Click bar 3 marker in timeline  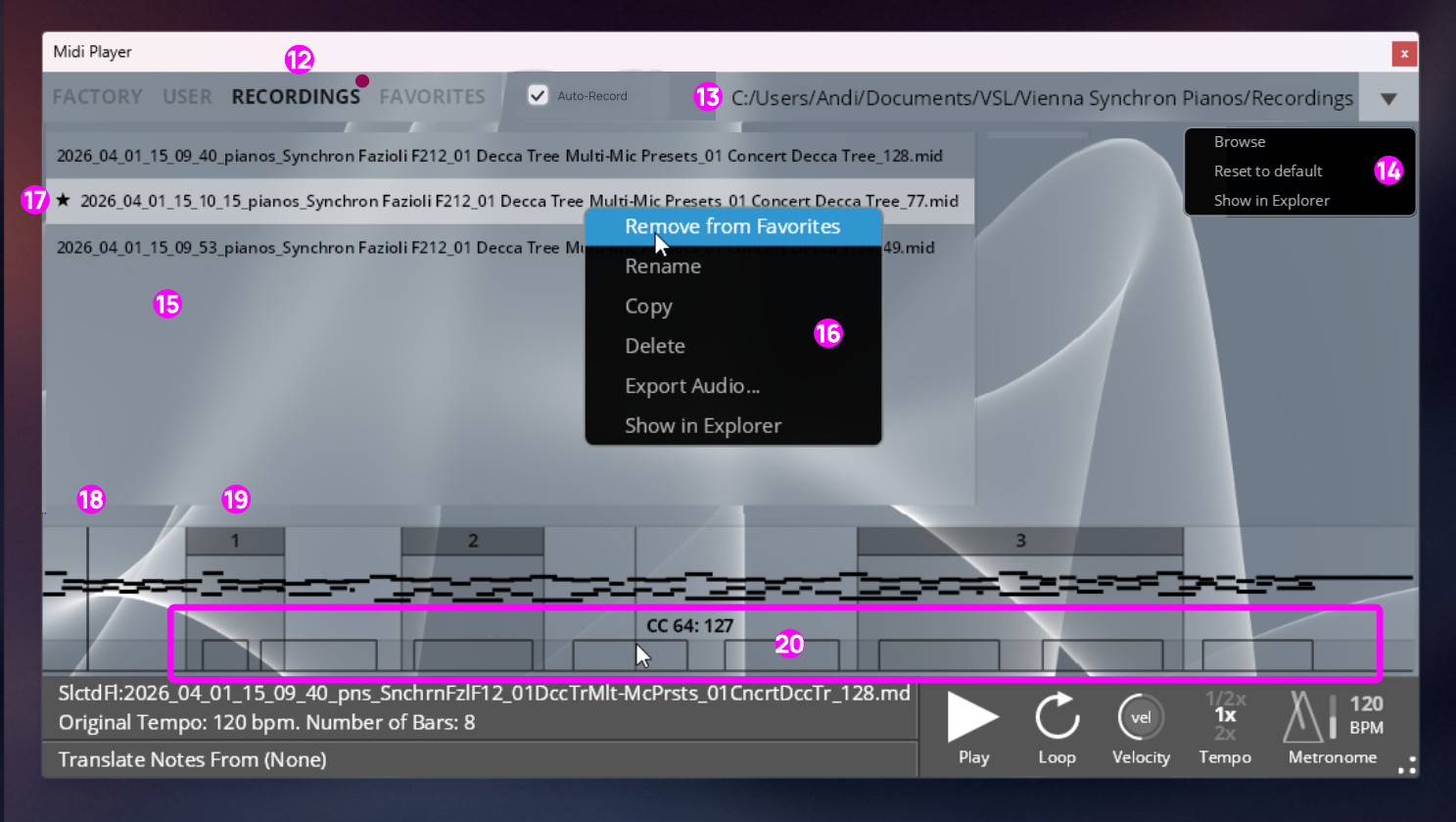coord(1019,541)
